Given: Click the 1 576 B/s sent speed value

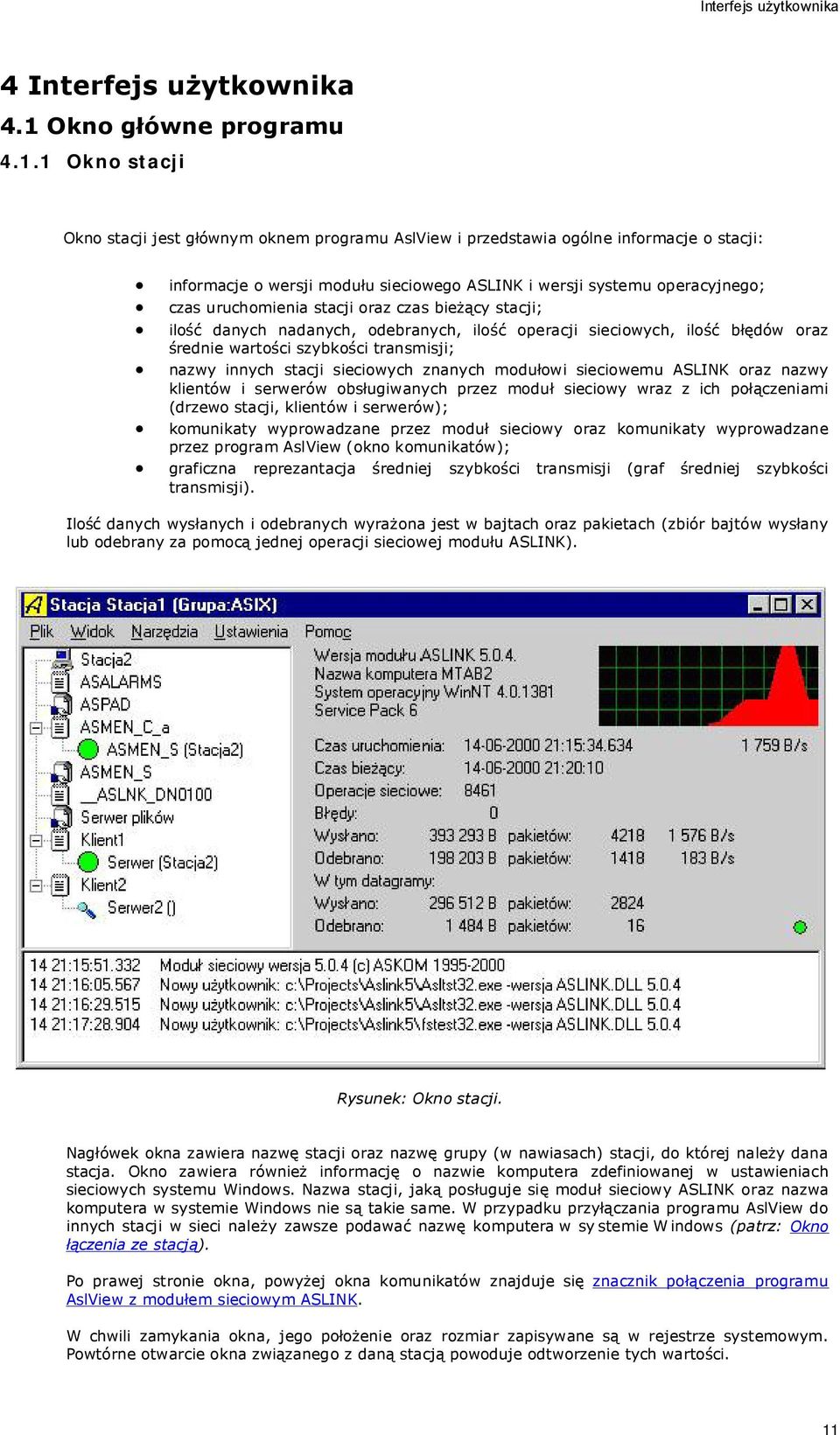Looking at the screenshot, I should [702, 836].
